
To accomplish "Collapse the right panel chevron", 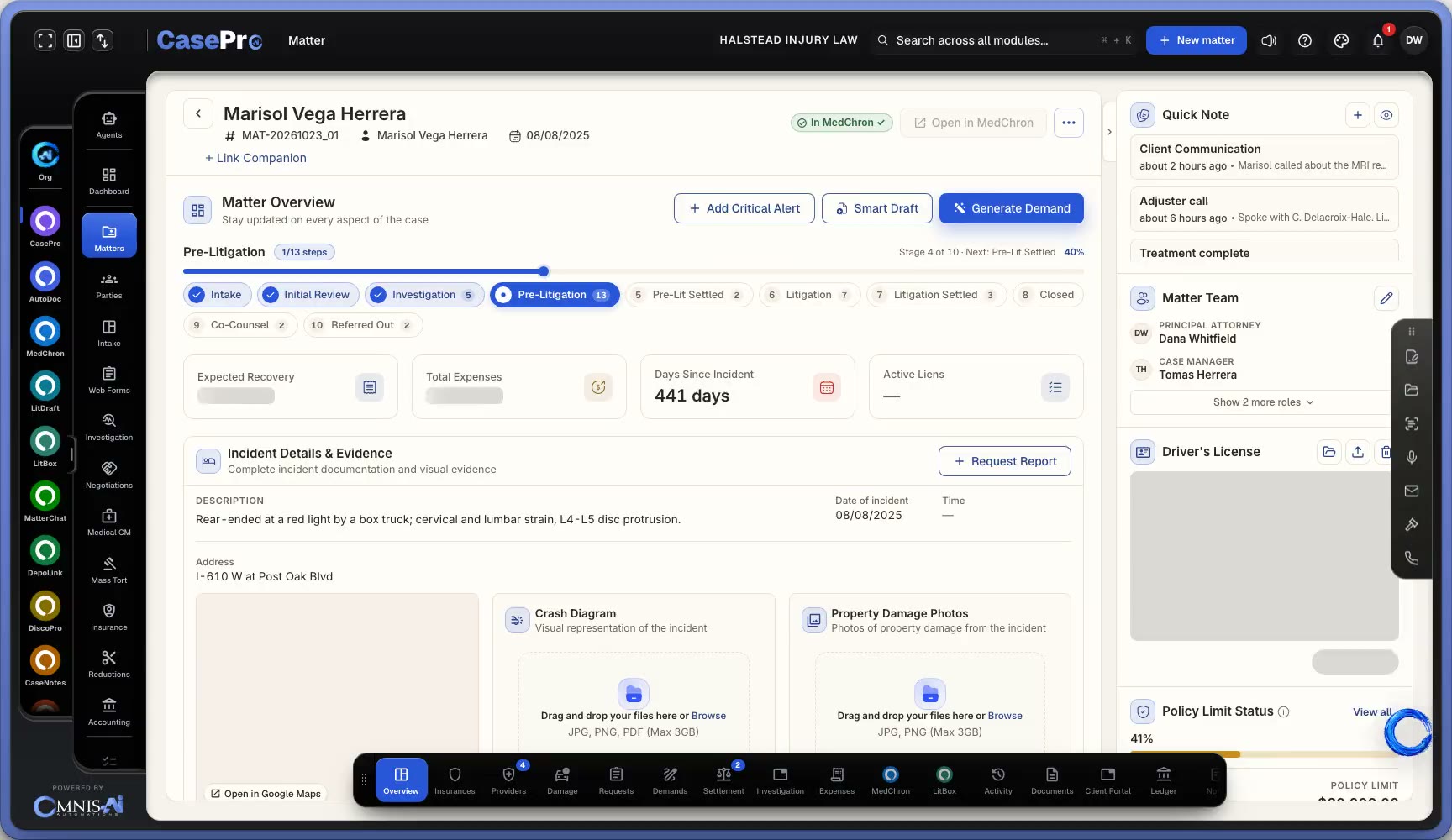I will coord(1109,132).
